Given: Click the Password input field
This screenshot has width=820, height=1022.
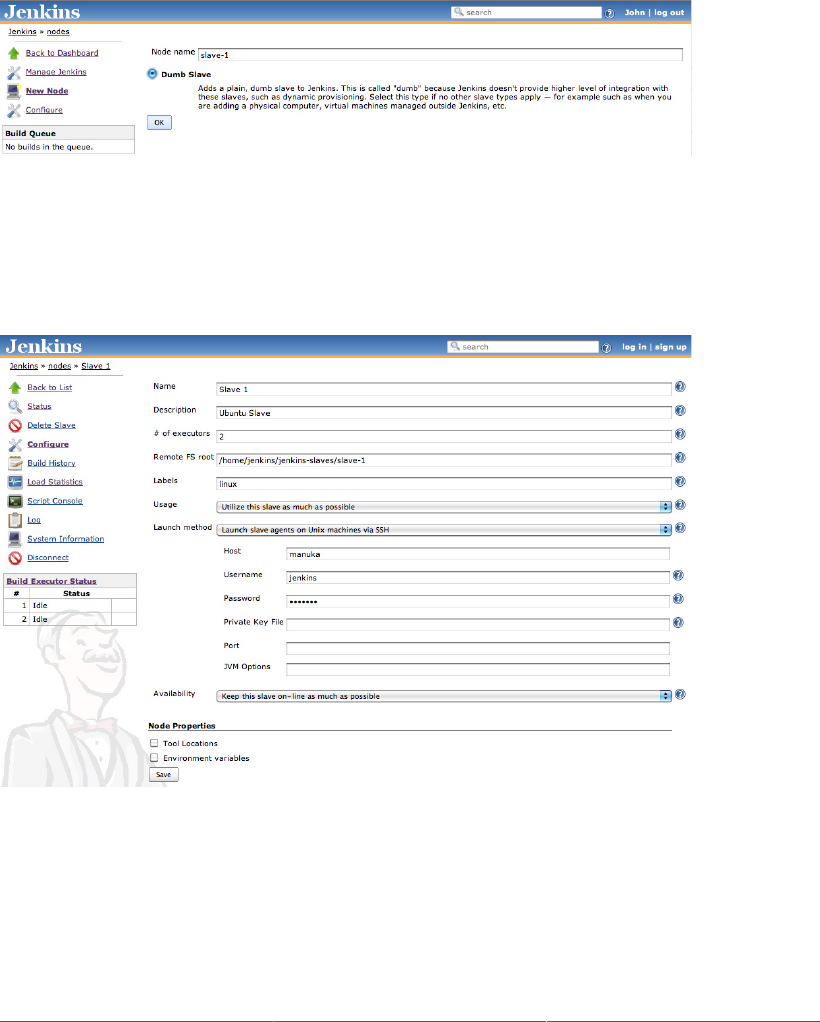Looking at the screenshot, I should tap(478, 601).
